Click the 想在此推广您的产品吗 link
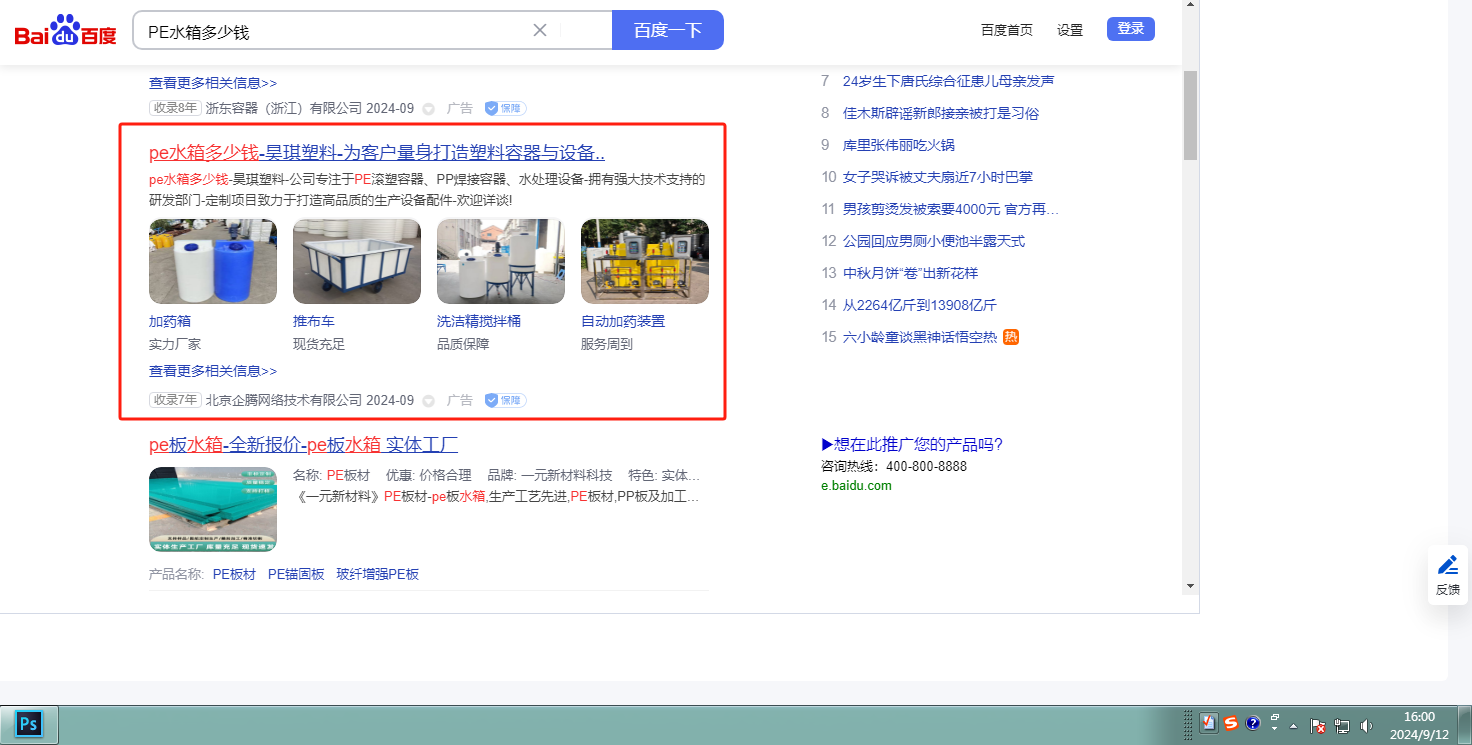The height and width of the screenshot is (745, 1472). click(912, 445)
